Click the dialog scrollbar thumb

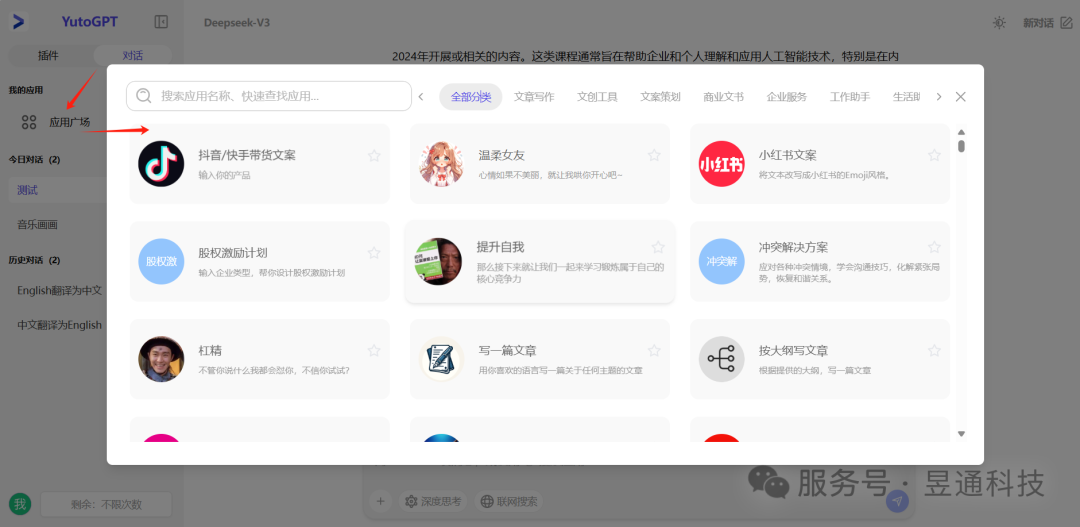962,146
